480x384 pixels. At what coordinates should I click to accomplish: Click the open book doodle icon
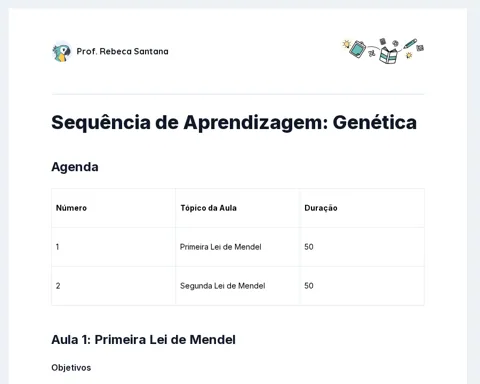click(388, 55)
